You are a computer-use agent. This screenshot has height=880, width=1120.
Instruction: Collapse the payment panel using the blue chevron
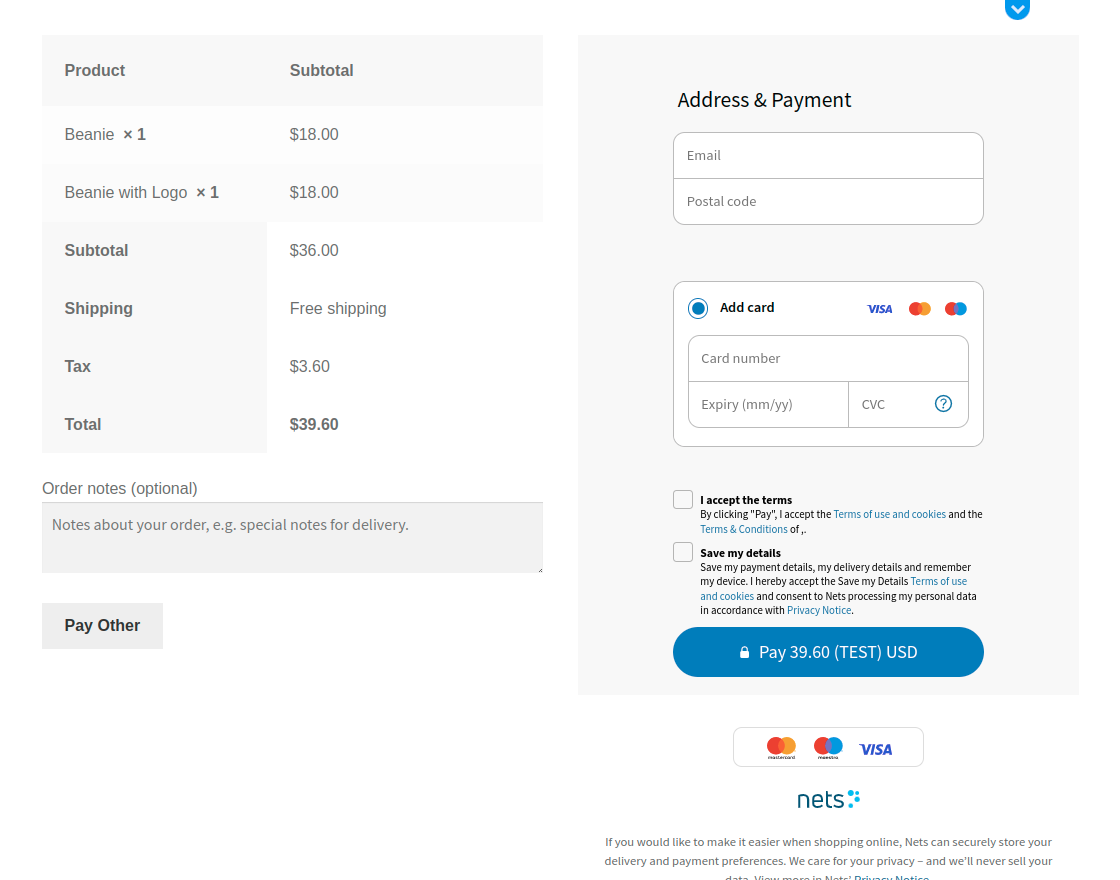1017,10
